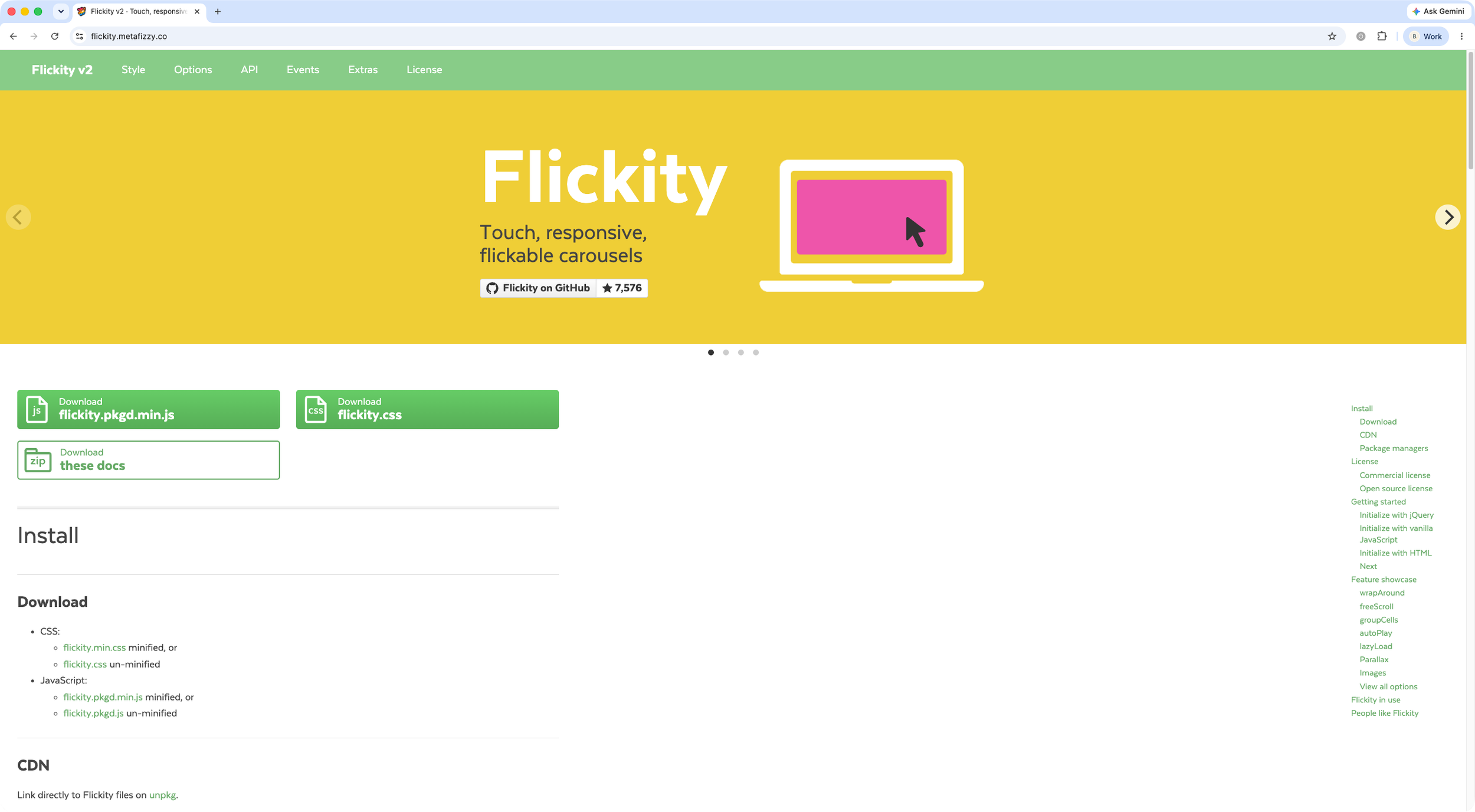
Task: Jump to autoPlay sidebar link
Action: (1375, 633)
